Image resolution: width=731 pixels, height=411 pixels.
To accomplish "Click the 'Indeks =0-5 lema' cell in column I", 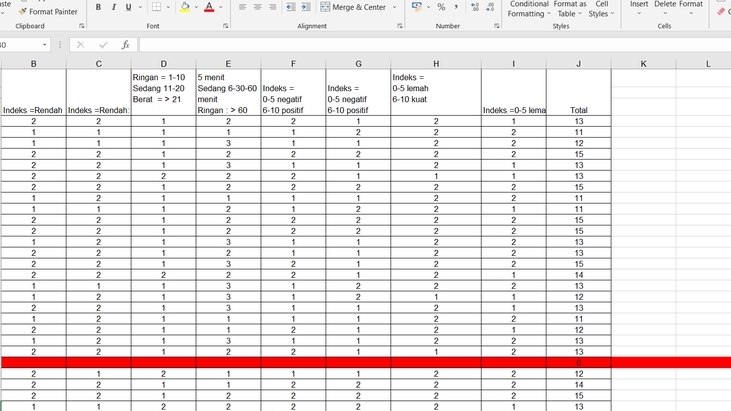I will (x=514, y=92).
